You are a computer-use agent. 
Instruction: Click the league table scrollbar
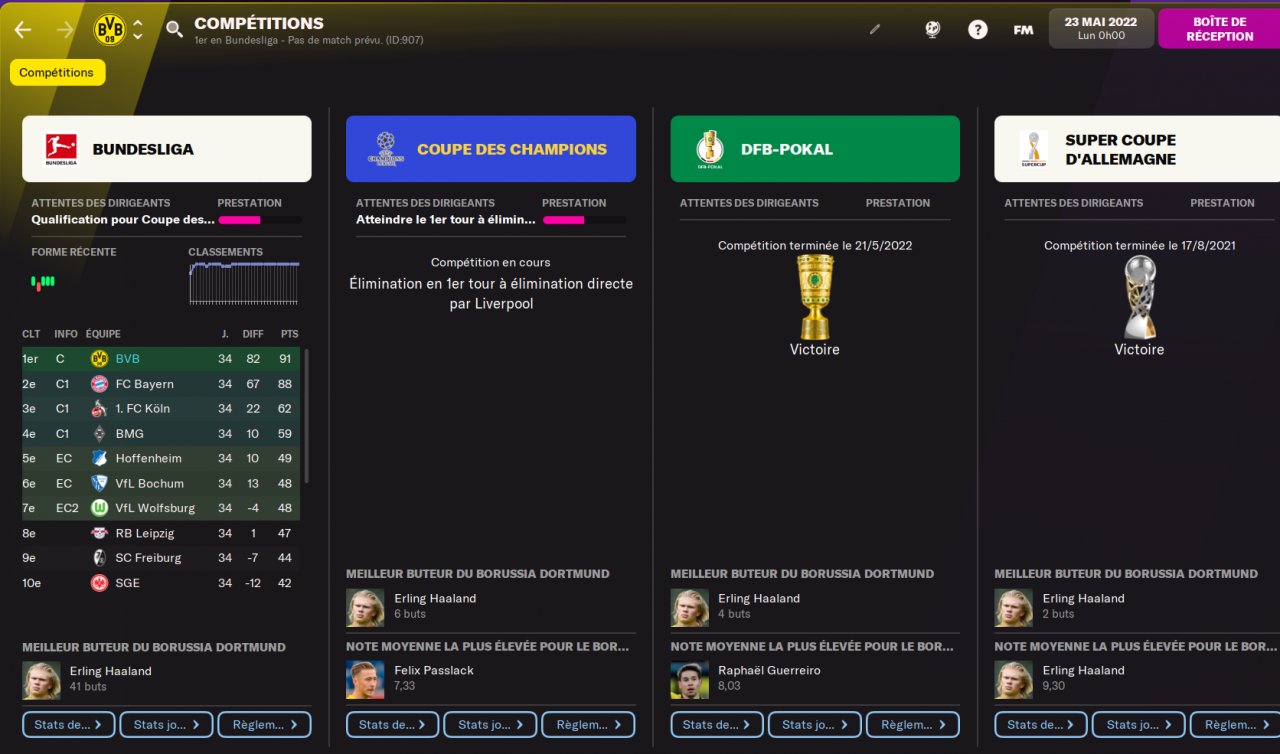pyautogui.click(x=306, y=415)
